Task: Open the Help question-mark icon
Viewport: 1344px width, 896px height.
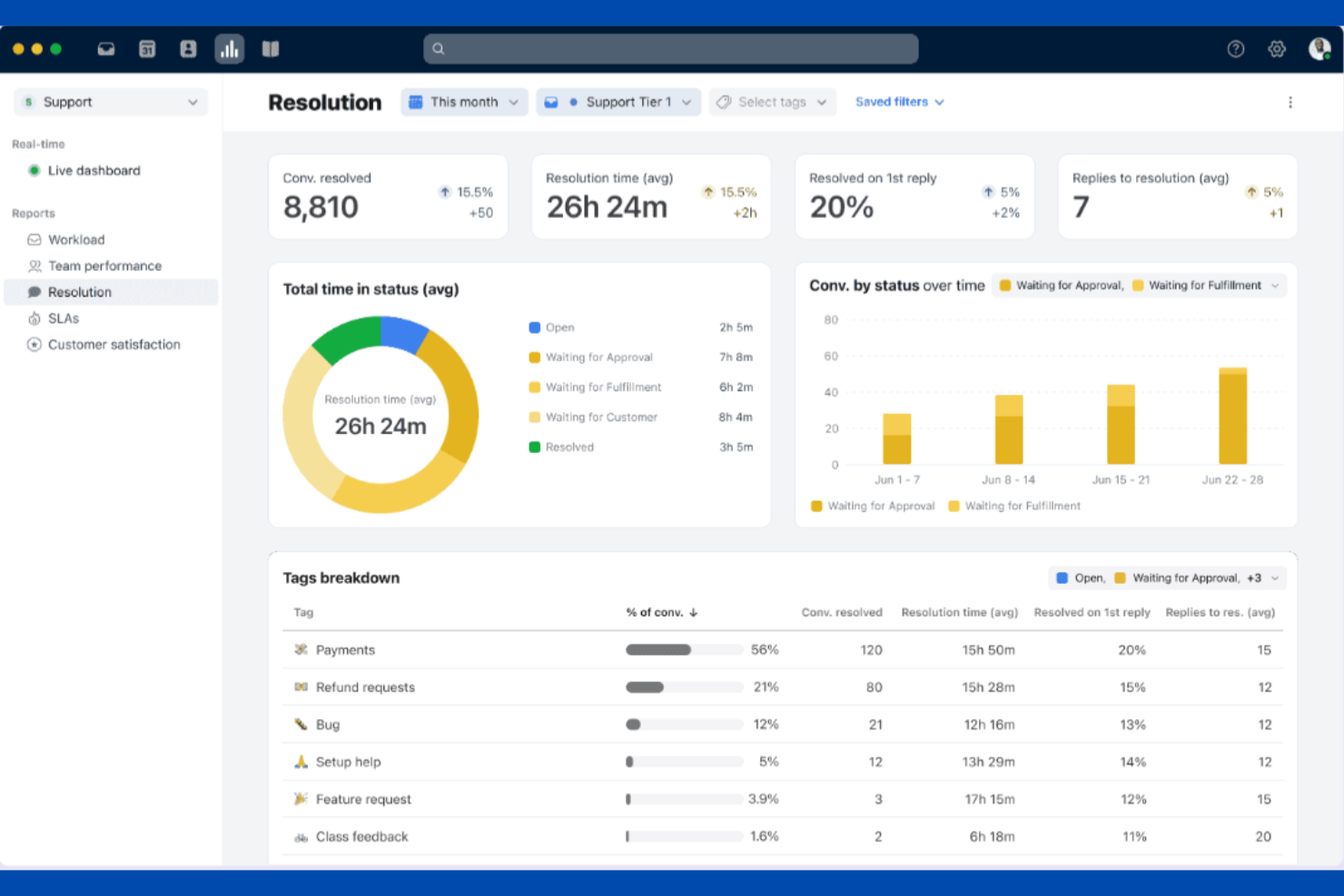Action: click(x=1236, y=49)
